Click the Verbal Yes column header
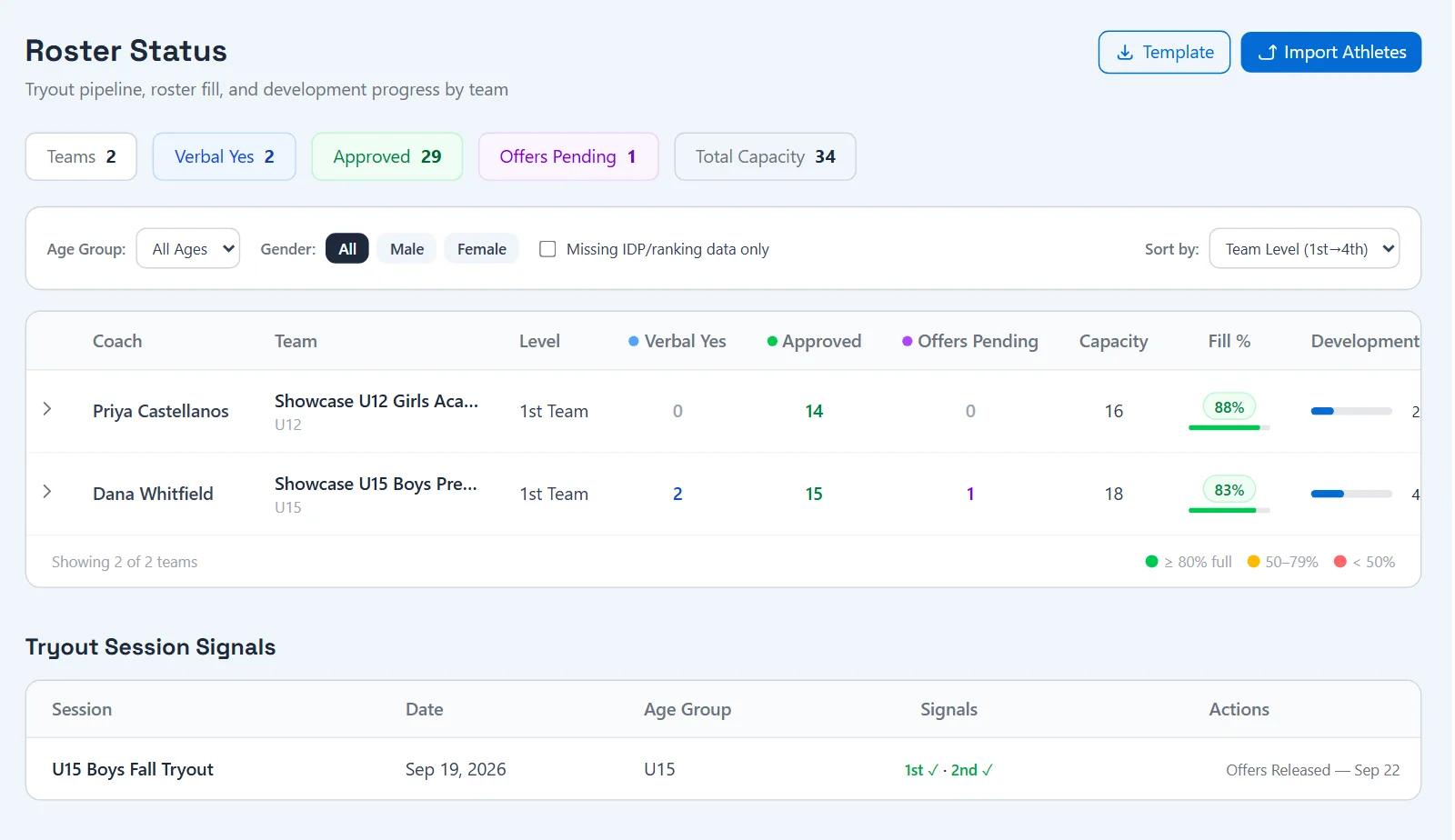 coord(677,341)
